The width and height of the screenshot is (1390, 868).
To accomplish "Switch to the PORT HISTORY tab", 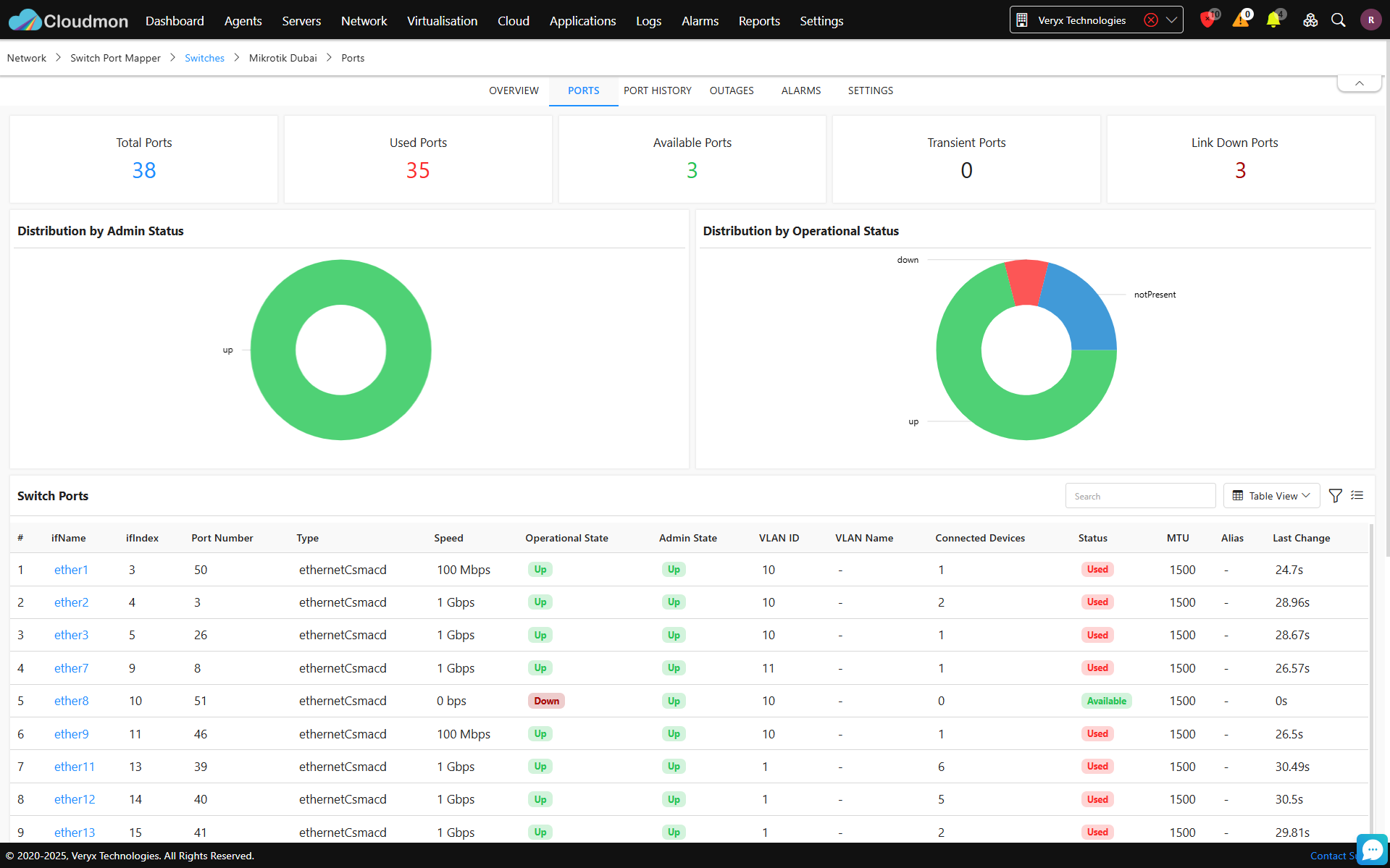I will click(657, 90).
